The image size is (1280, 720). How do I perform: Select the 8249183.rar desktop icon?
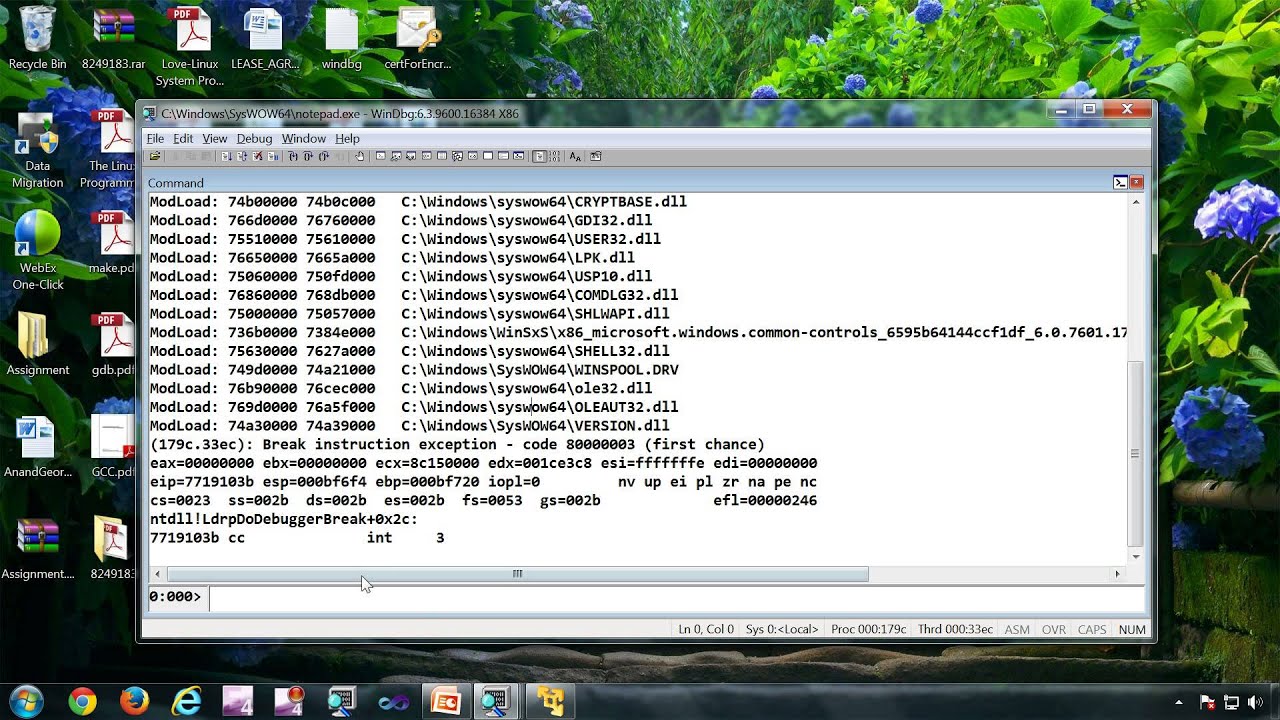(x=113, y=38)
